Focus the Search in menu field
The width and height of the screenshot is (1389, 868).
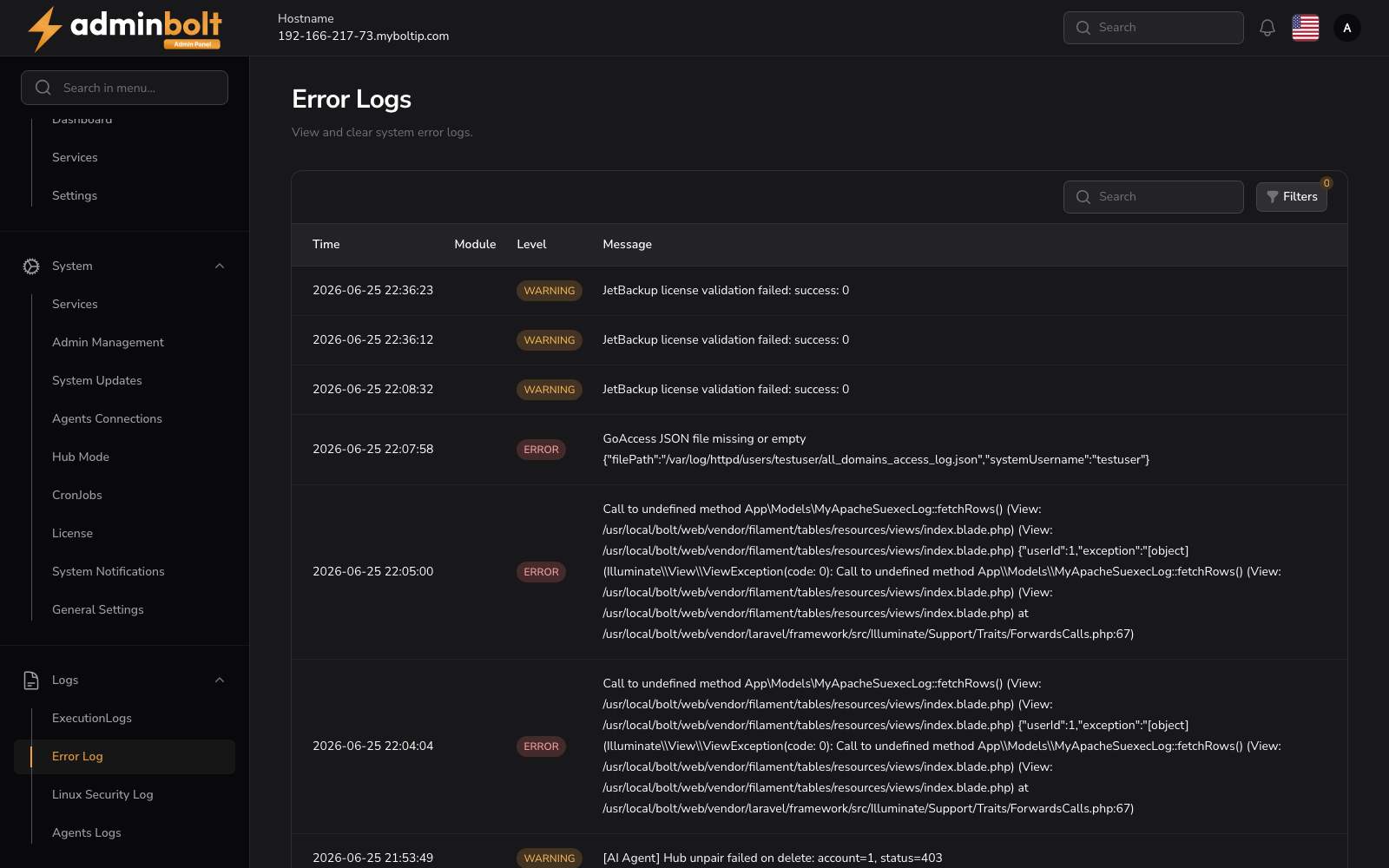124,88
